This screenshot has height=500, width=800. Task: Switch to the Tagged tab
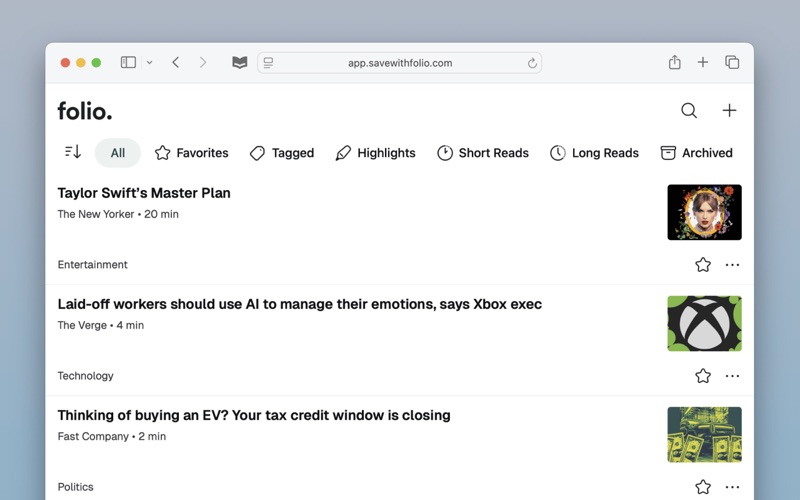(282, 153)
